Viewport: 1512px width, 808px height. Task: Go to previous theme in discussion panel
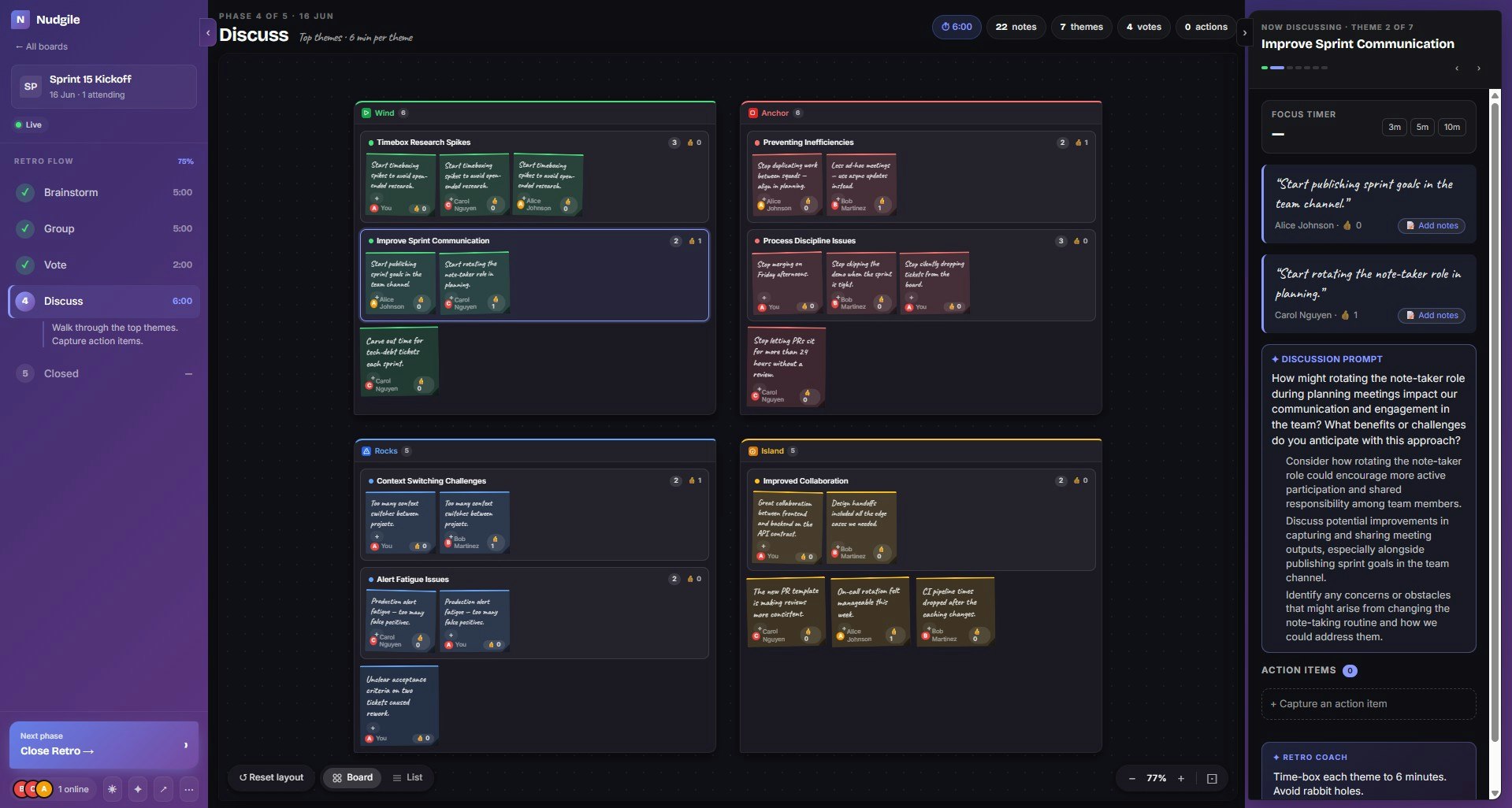pyautogui.click(x=1457, y=69)
